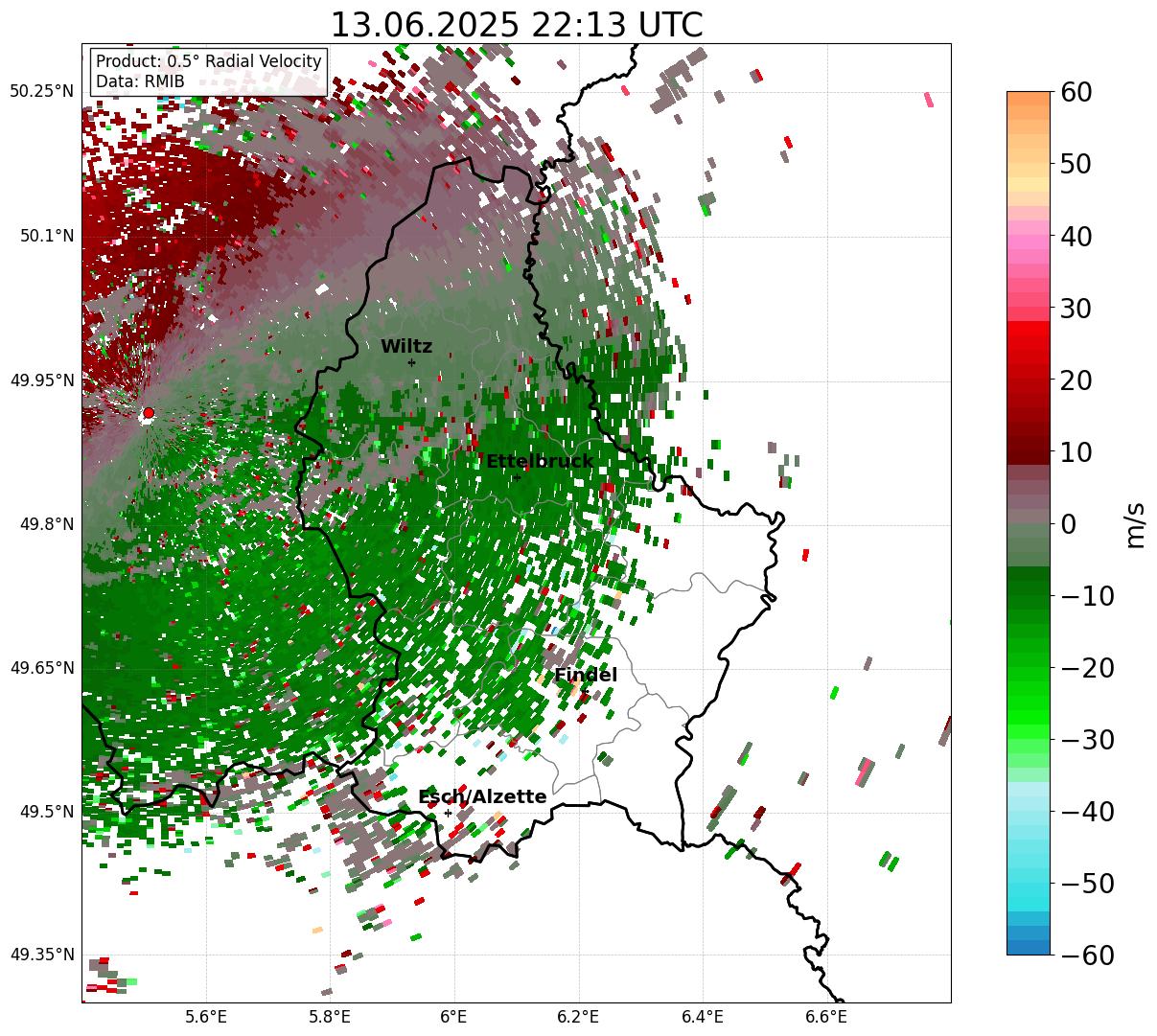Click the 49.8°N latitude tick label
1157x1036 pixels.
coord(46,524)
